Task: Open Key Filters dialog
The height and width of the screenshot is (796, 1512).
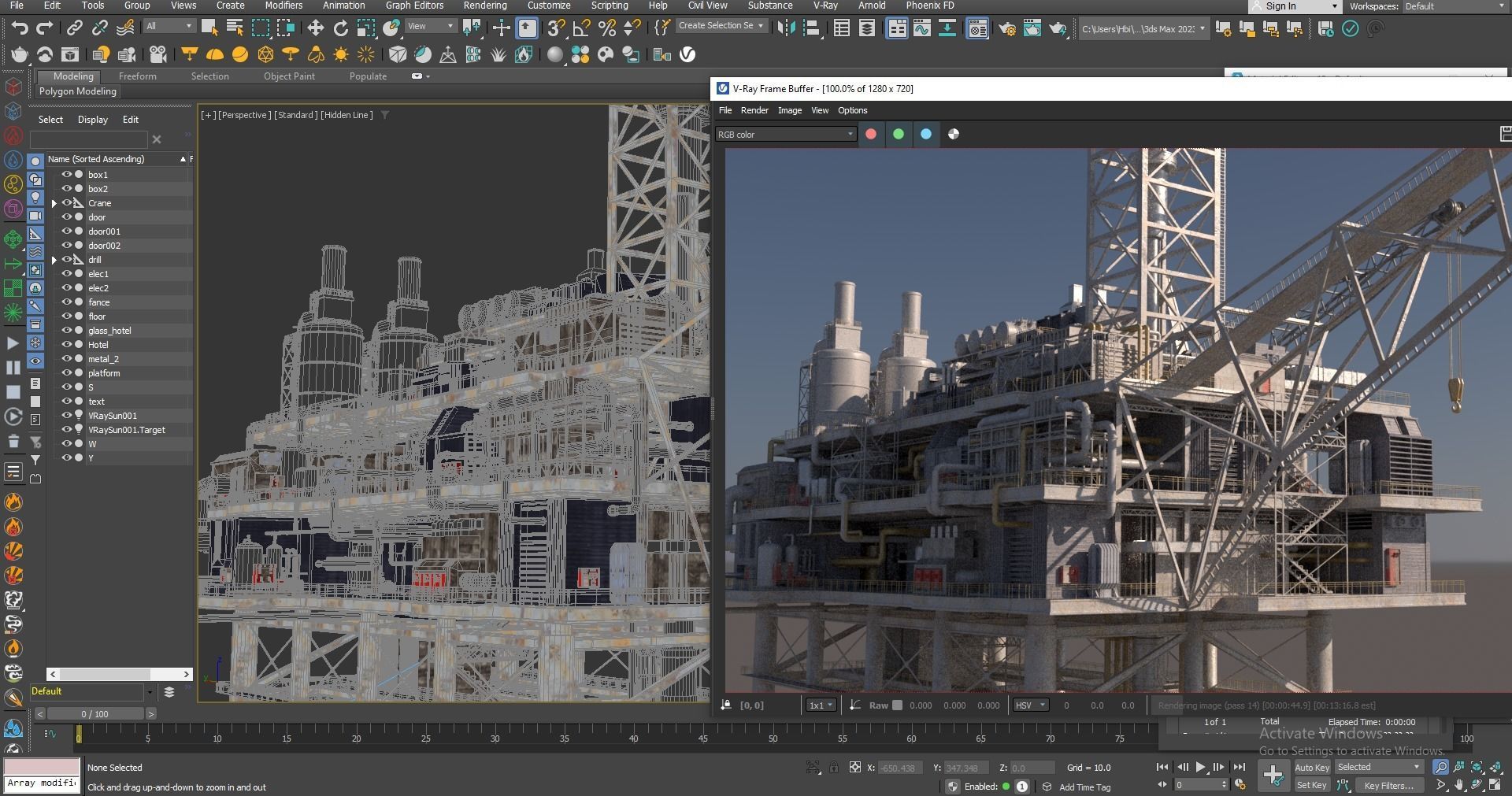Action: pos(1389,786)
